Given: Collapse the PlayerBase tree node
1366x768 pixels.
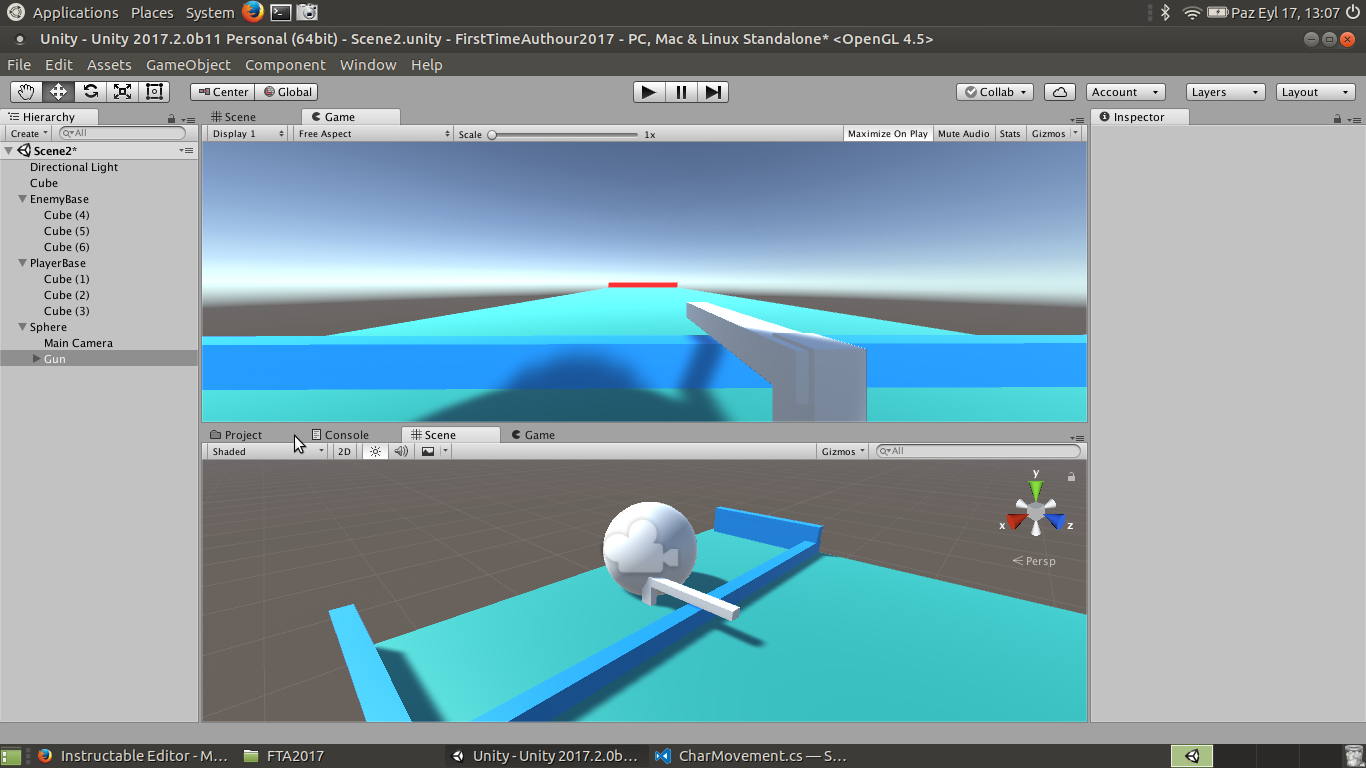Looking at the screenshot, I should (22, 263).
